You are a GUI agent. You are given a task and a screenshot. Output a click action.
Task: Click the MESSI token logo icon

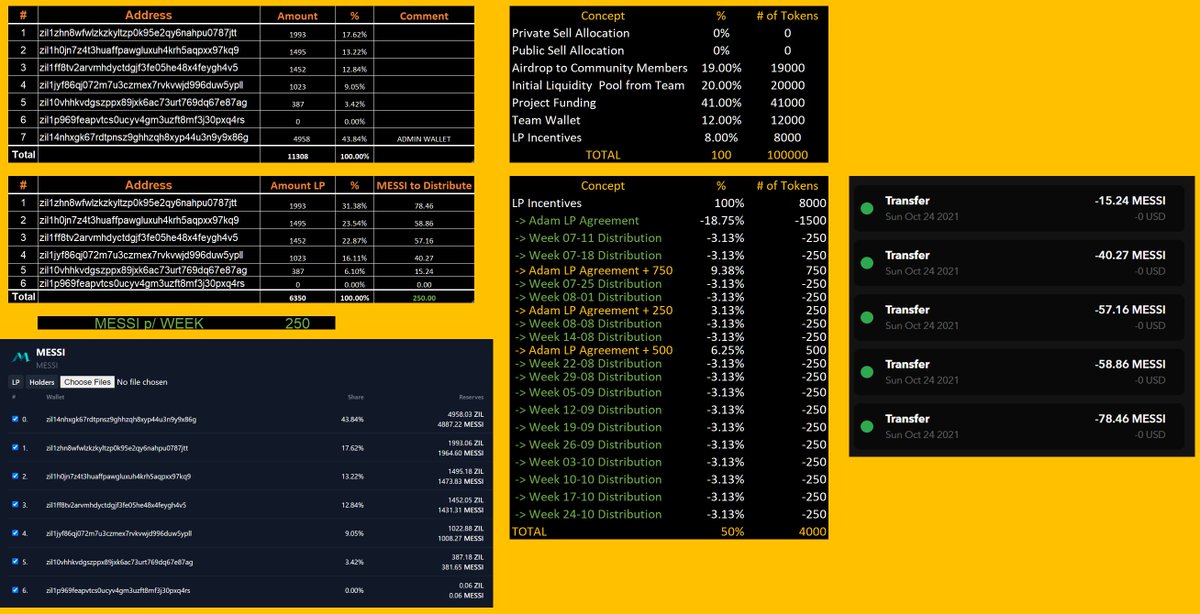coord(19,358)
